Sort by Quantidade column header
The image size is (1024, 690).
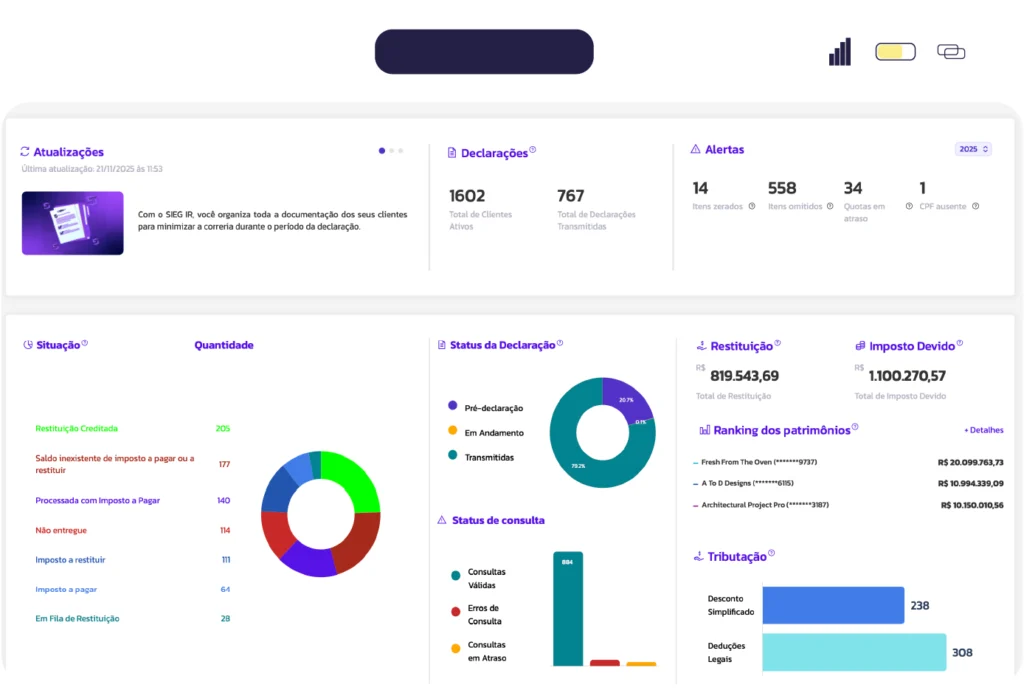tap(223, 345)
